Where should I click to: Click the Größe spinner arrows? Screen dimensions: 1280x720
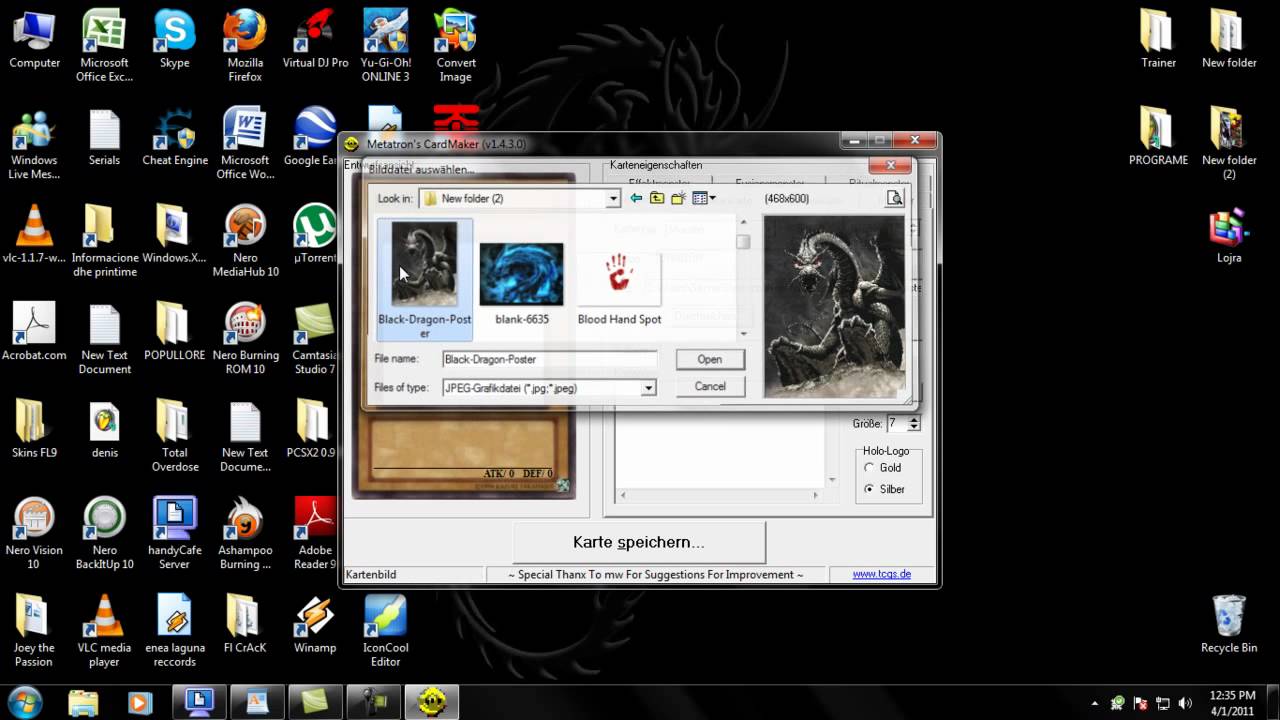tap(913, 423)
